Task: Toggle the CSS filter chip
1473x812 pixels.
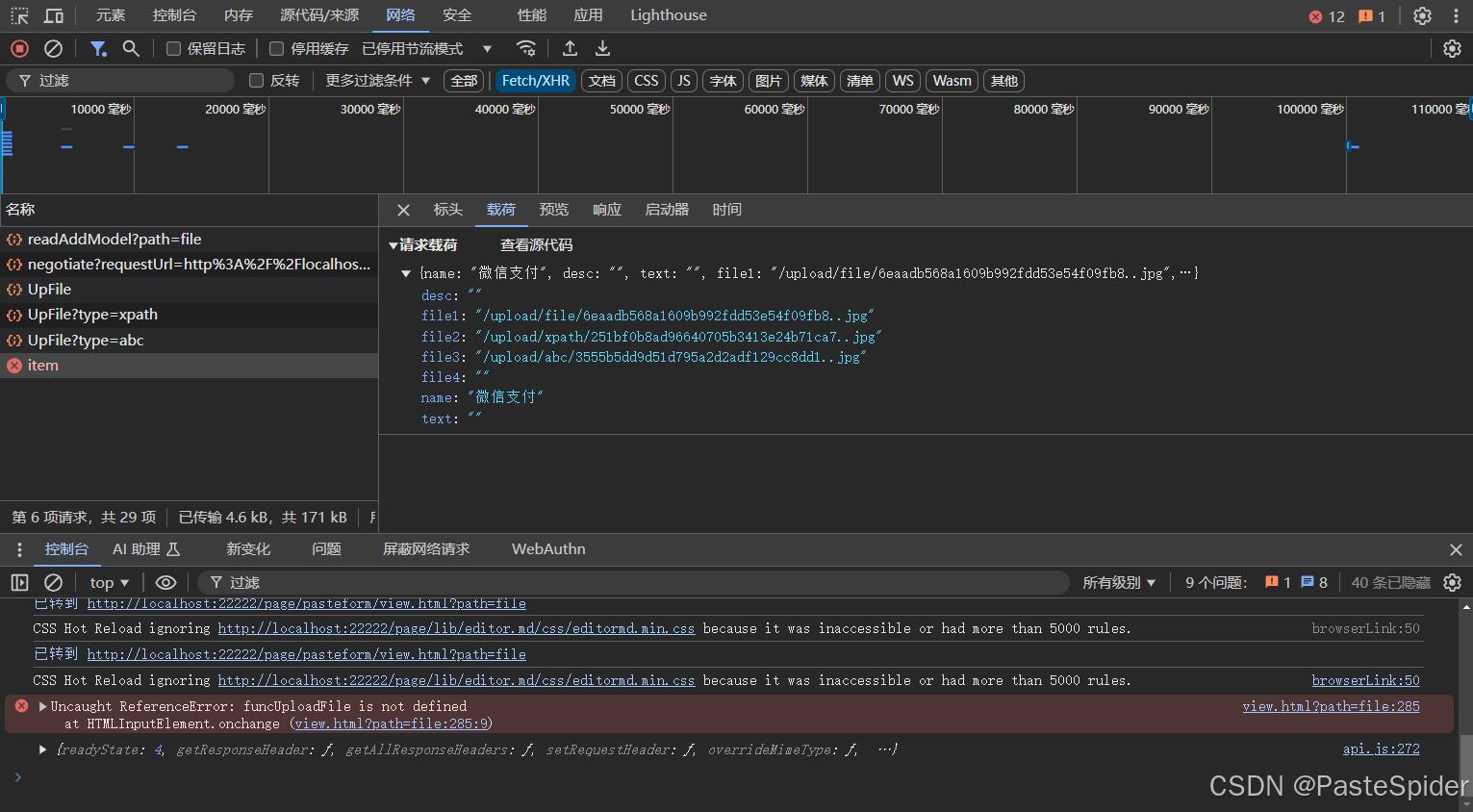Action: point(647,81)
